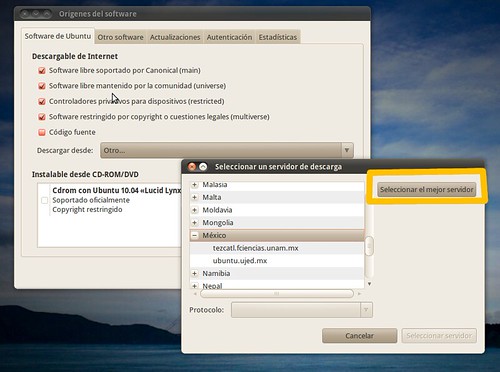Enable the Código fuente checkbox
Image resolution: width=500 pixels, height=372 pixels.
click(x=42, y=132)
